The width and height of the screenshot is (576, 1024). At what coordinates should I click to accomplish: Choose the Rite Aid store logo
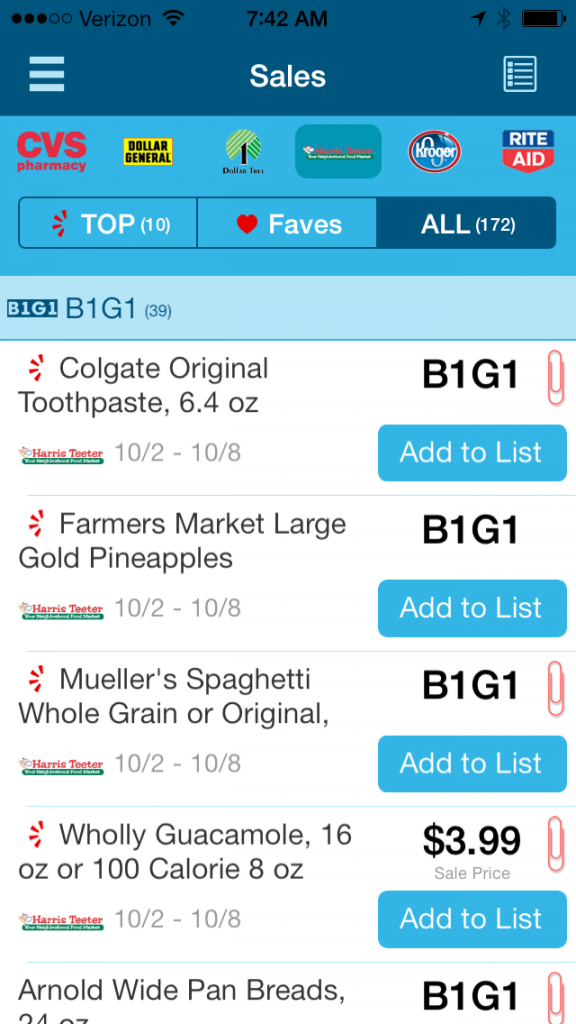tap(528, 151)
